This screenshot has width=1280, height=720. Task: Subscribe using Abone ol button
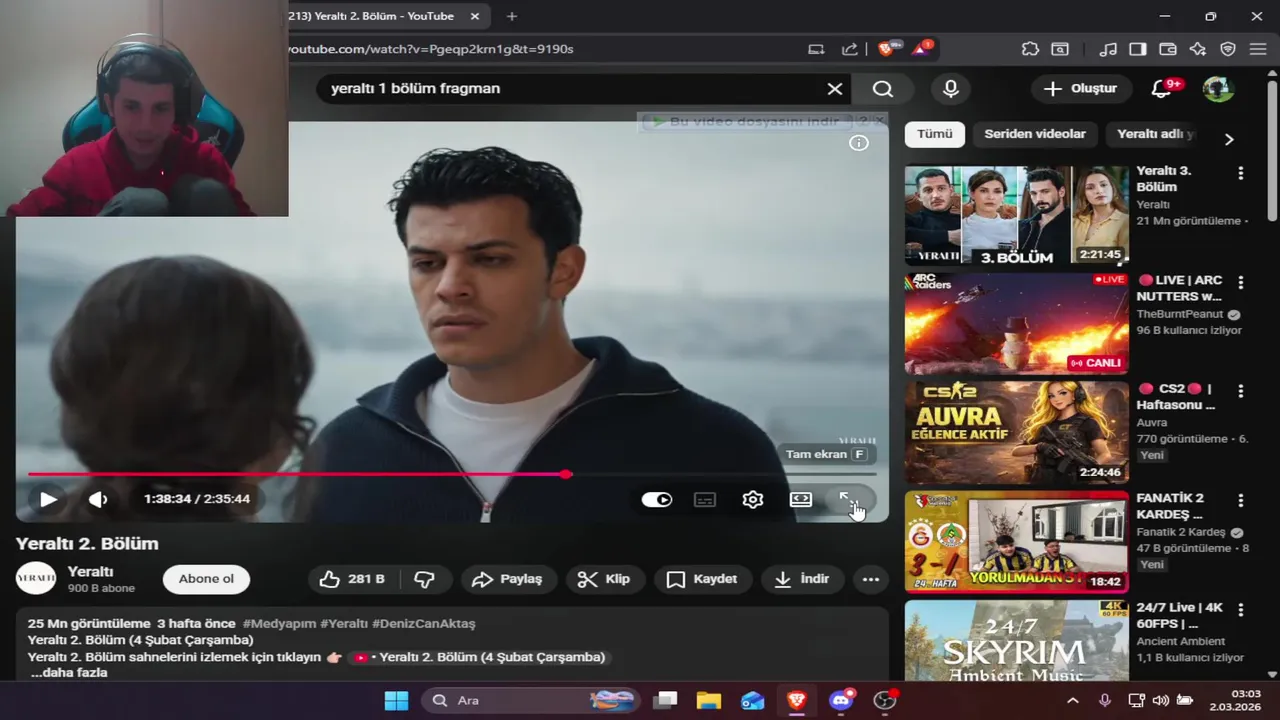coord(206,579)
